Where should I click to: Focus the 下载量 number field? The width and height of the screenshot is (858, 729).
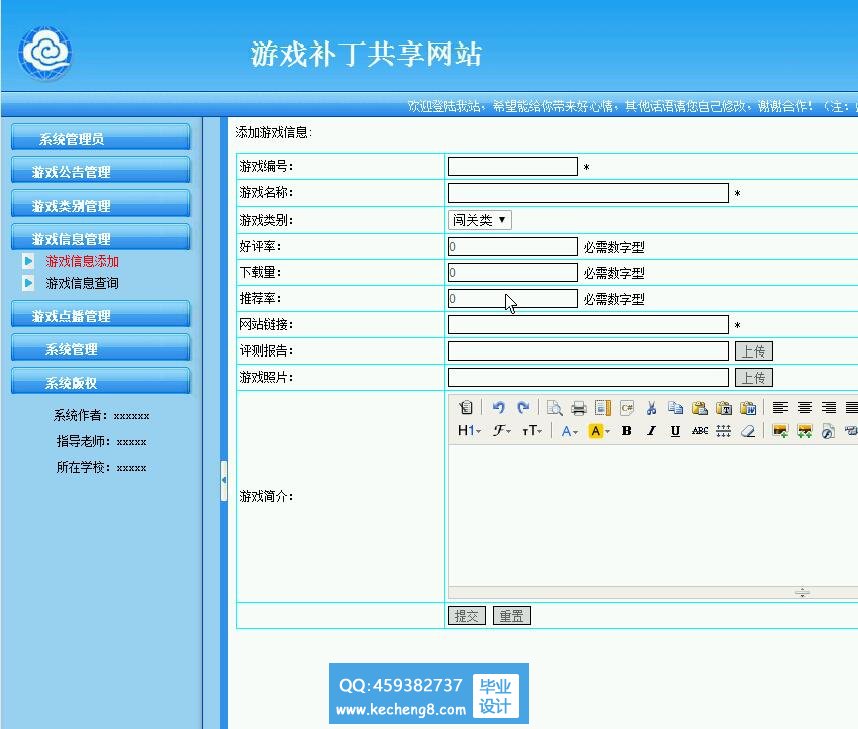513,273
